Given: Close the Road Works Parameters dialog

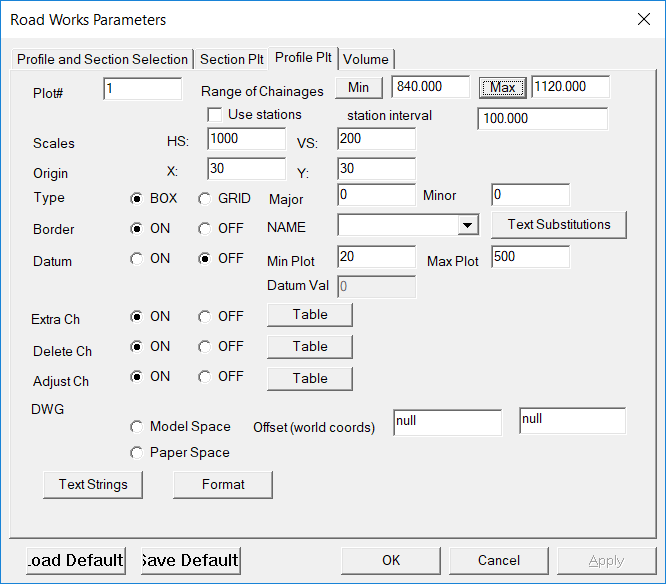Looking at the screenshot, I should click(x=642, y=19).
